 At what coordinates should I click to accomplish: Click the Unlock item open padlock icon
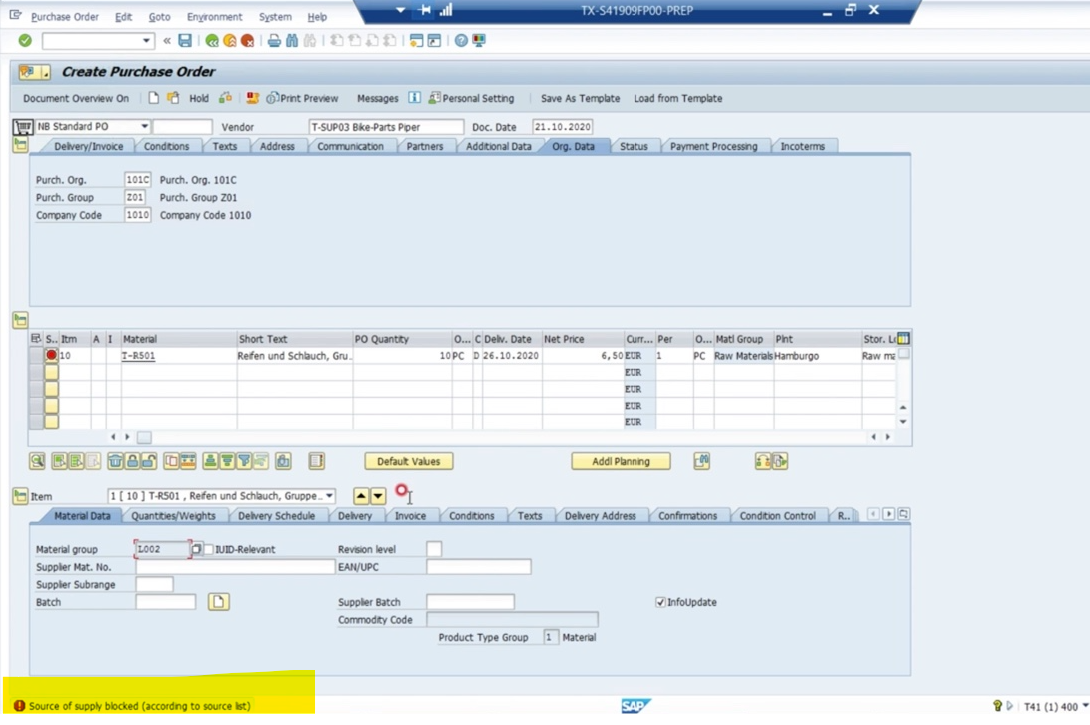[x=149, y=461]
